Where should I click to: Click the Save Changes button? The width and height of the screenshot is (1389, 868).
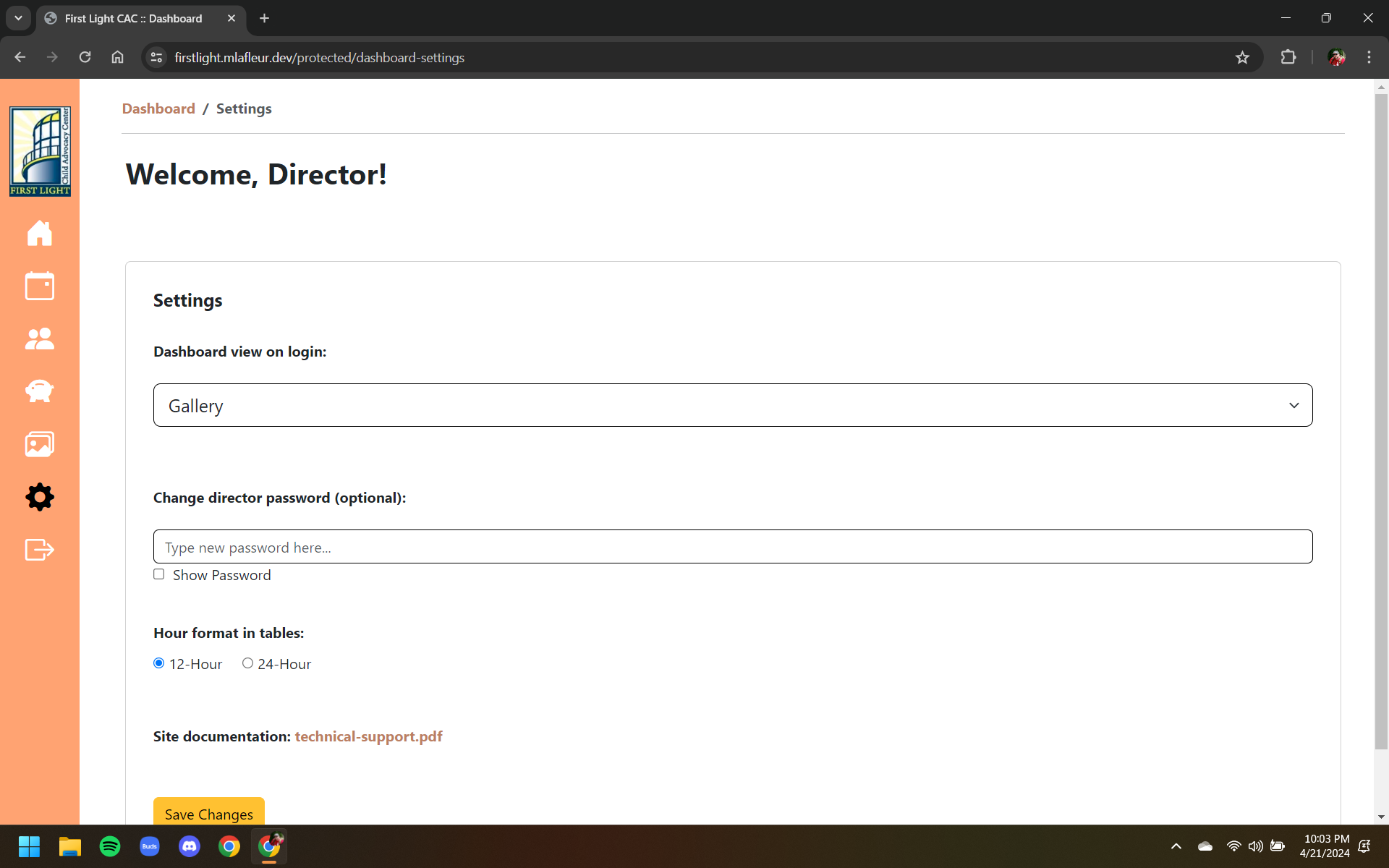208,813
